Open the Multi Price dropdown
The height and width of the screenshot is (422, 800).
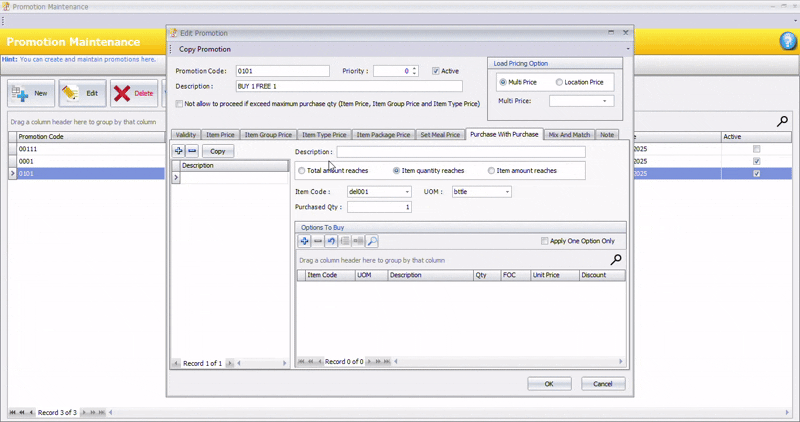pos(604,101)
